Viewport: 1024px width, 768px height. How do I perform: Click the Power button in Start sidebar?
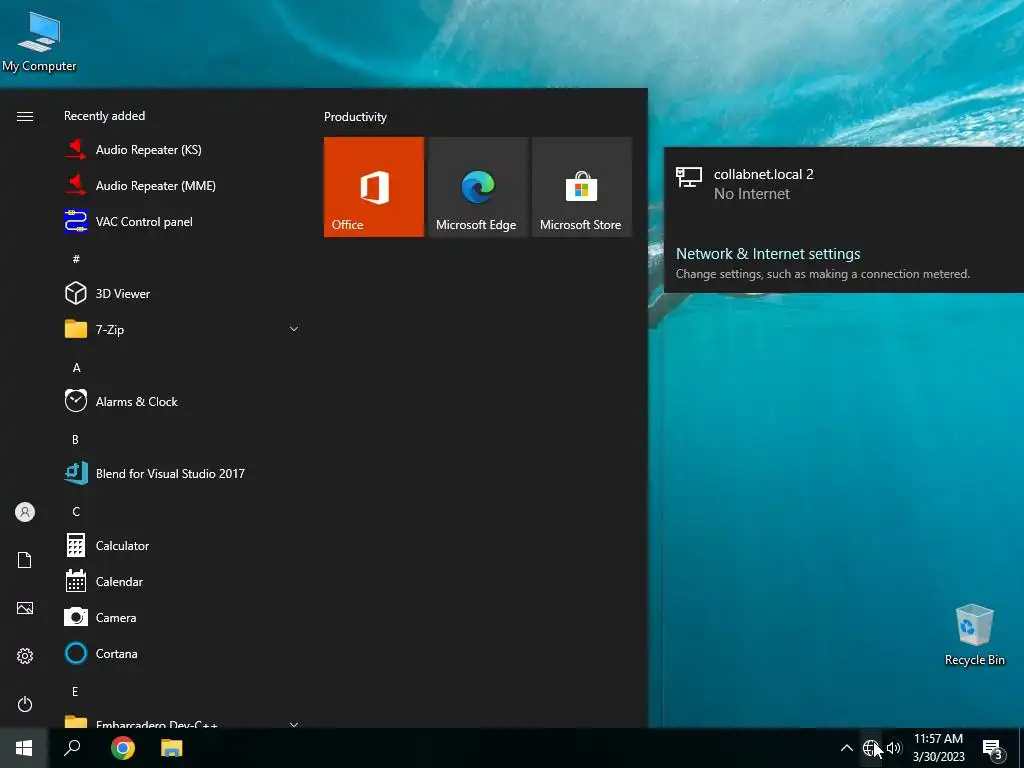pyautogui.click(x=25, y=704)
